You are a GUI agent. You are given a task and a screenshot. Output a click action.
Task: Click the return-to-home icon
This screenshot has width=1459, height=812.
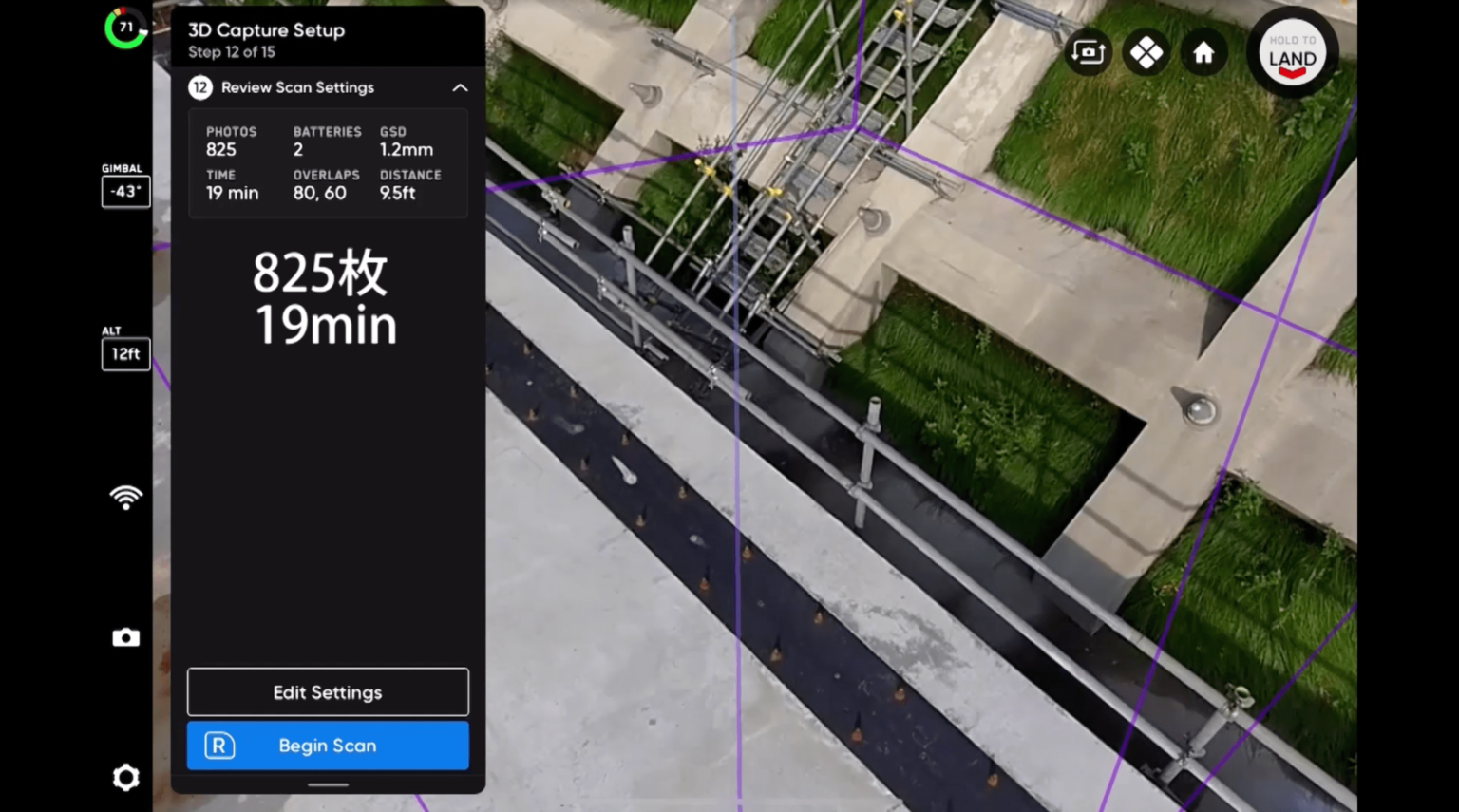1203,52
